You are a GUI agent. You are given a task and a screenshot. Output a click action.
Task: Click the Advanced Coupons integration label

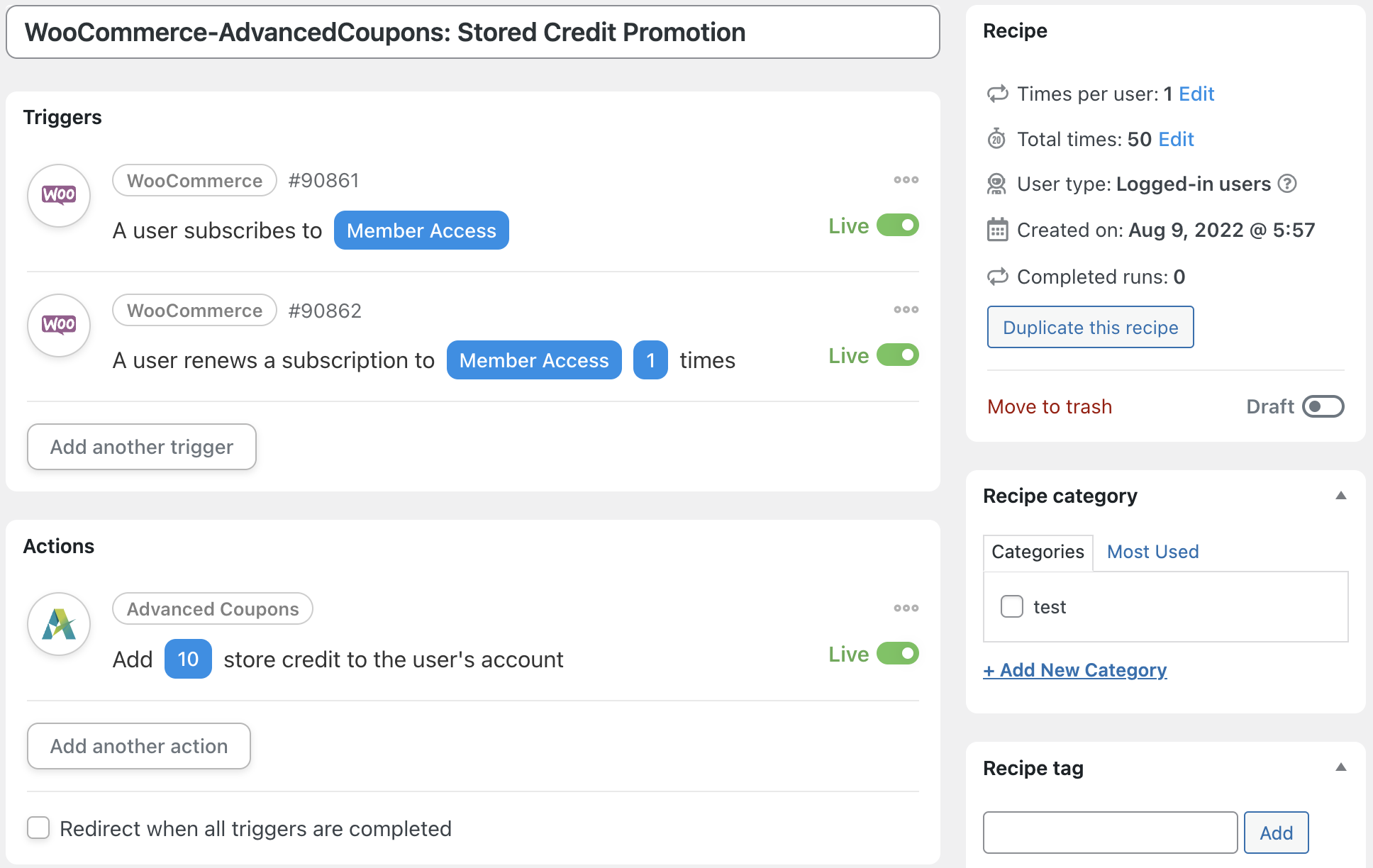click(213, 609)
